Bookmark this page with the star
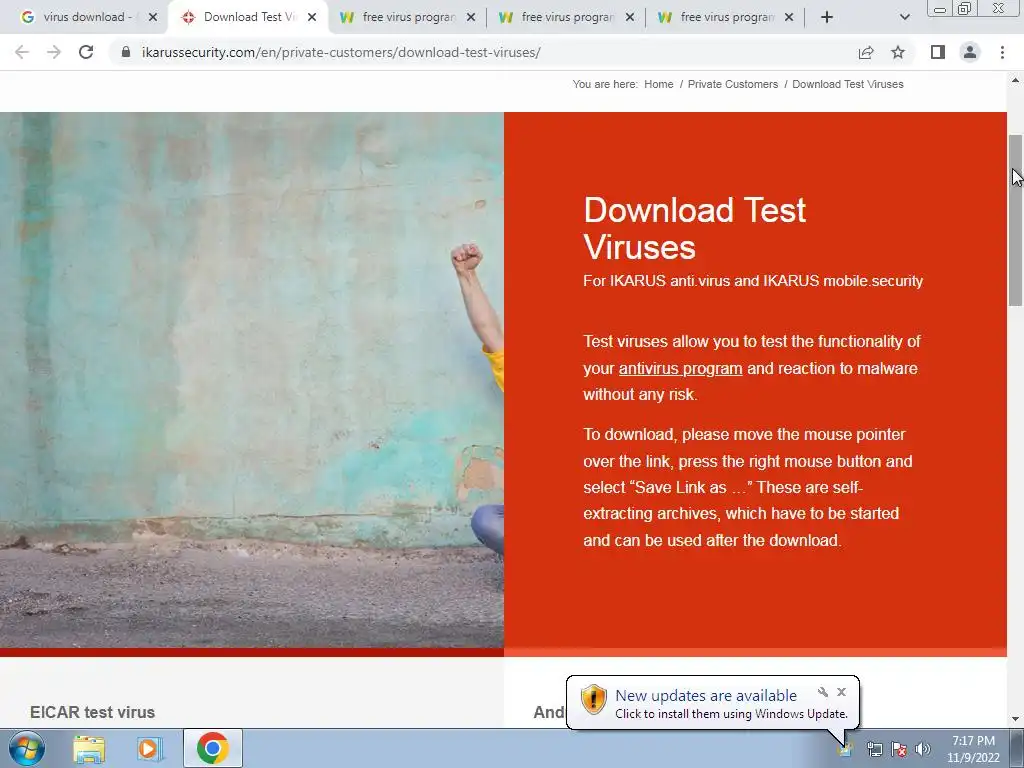 tap(898, 52)
